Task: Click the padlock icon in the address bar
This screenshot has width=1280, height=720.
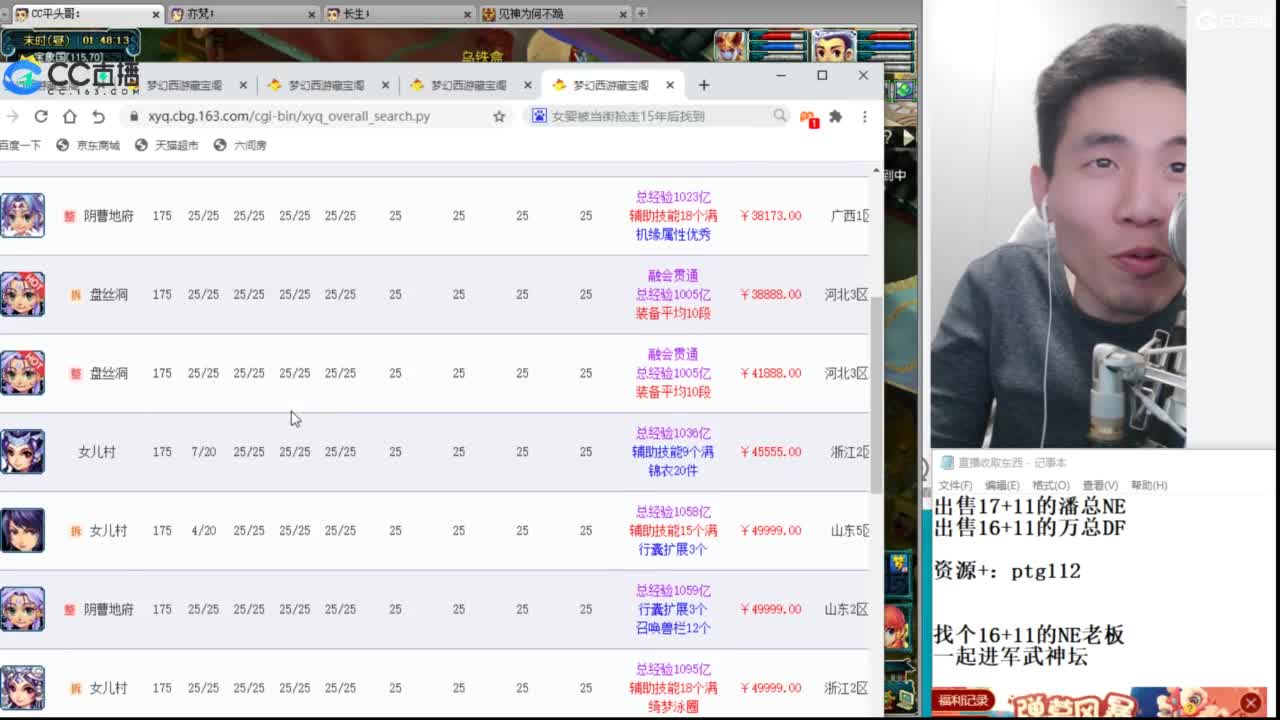Action: pyautogui.click(x=134, y=117)
